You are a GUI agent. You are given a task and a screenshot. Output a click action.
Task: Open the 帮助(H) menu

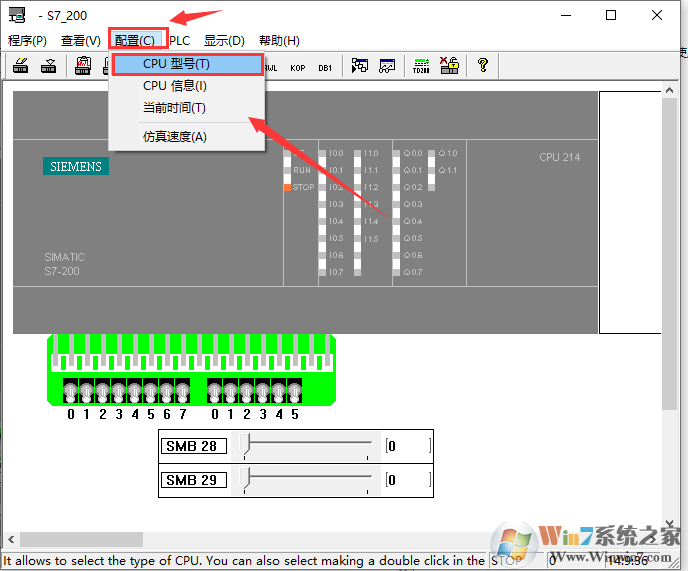[x=279, y=41]
